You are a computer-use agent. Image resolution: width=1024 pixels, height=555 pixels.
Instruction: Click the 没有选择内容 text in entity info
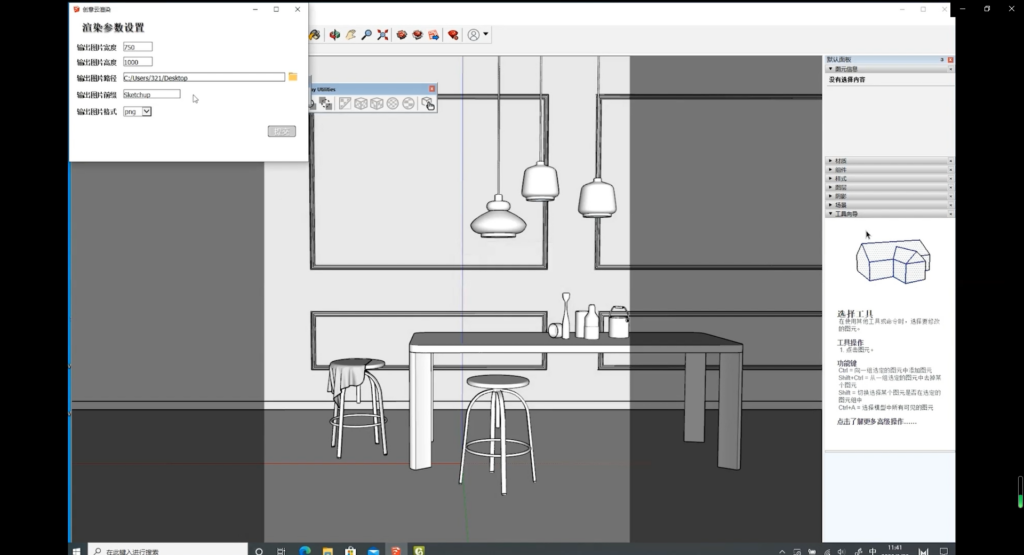click(847, 80)
